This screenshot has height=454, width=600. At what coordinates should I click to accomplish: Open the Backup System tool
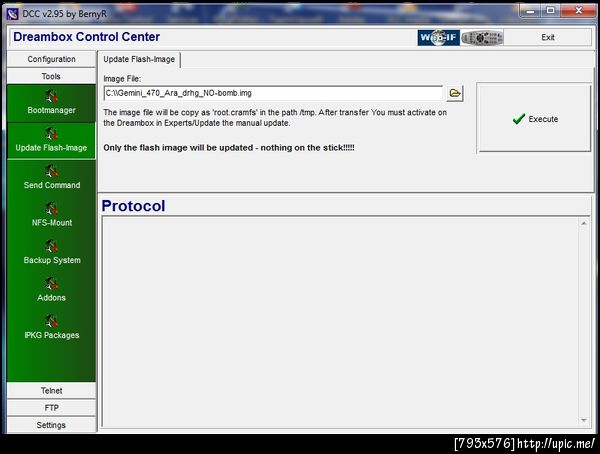tap(51, 253)
